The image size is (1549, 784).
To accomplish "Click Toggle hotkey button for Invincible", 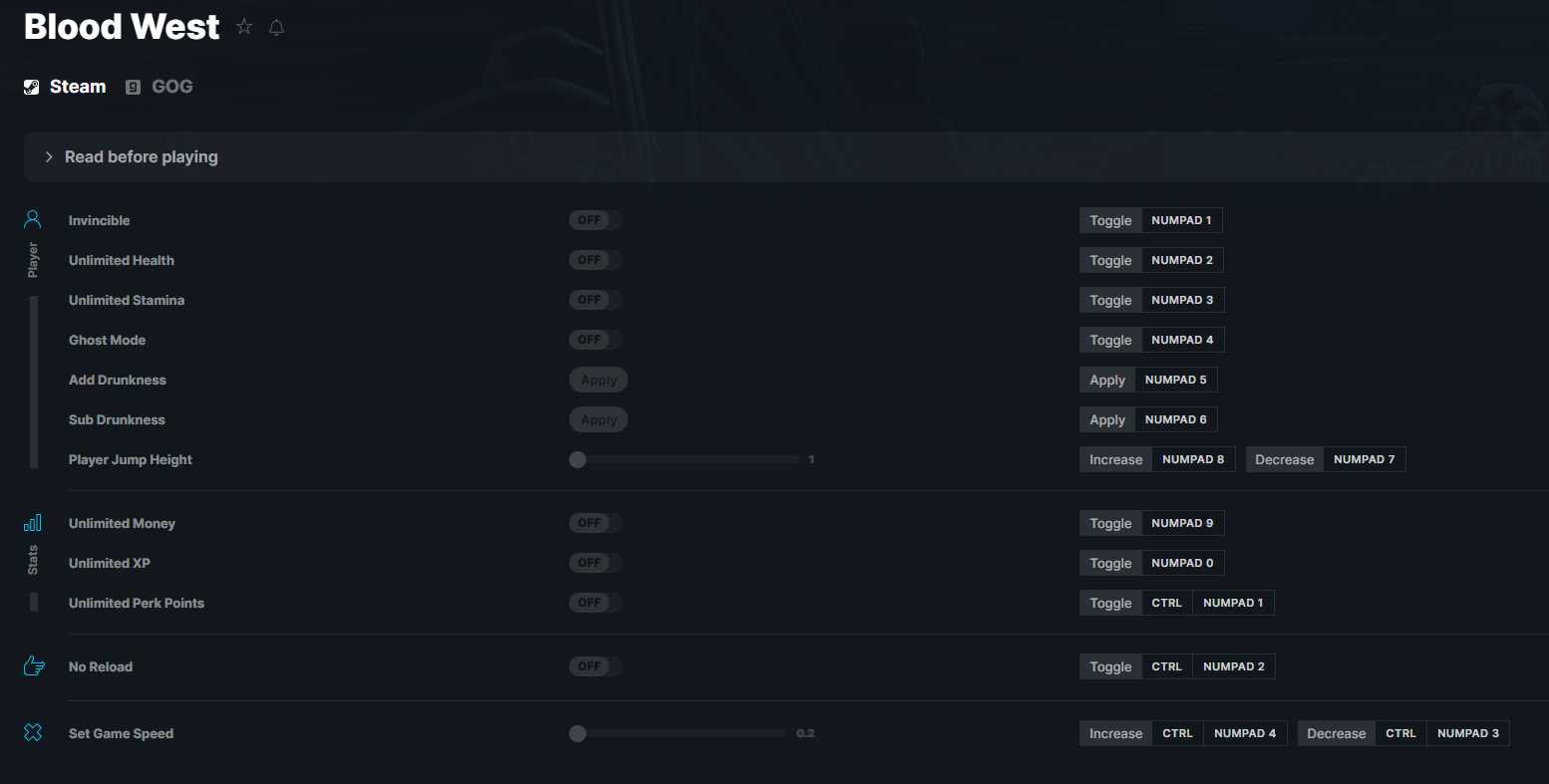I will tap(1110, 220).
